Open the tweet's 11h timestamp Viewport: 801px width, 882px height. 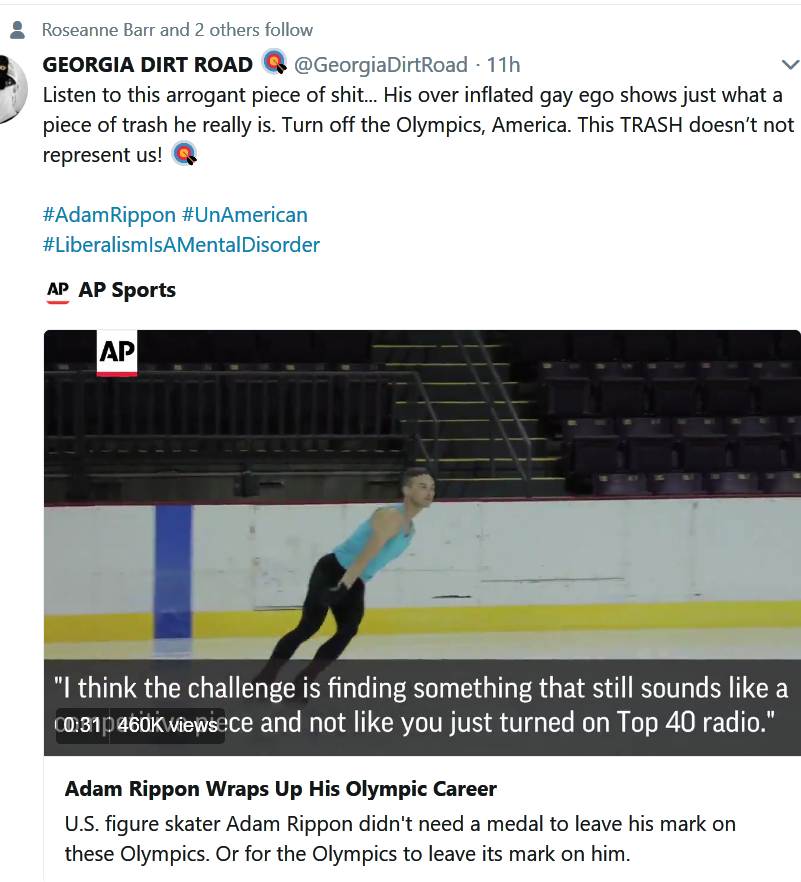[x=503, y=65]
